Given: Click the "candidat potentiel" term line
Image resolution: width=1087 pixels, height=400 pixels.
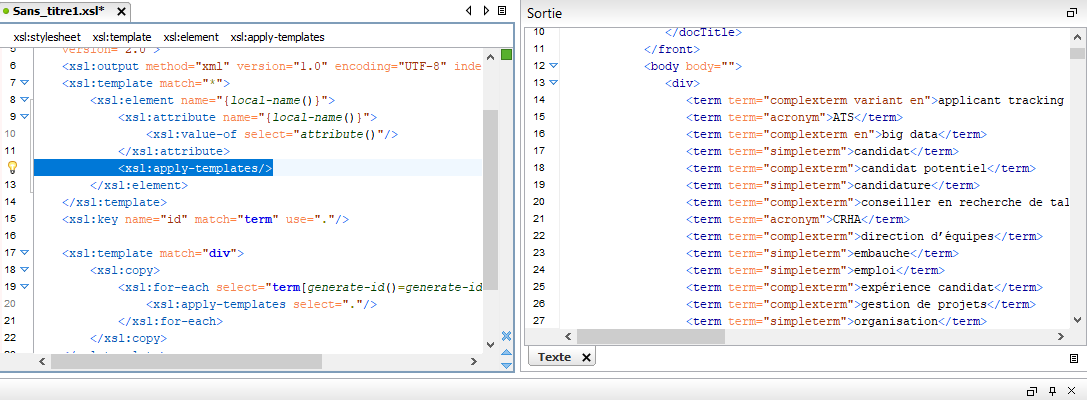Looking at the screenshot, I should 861,168.
